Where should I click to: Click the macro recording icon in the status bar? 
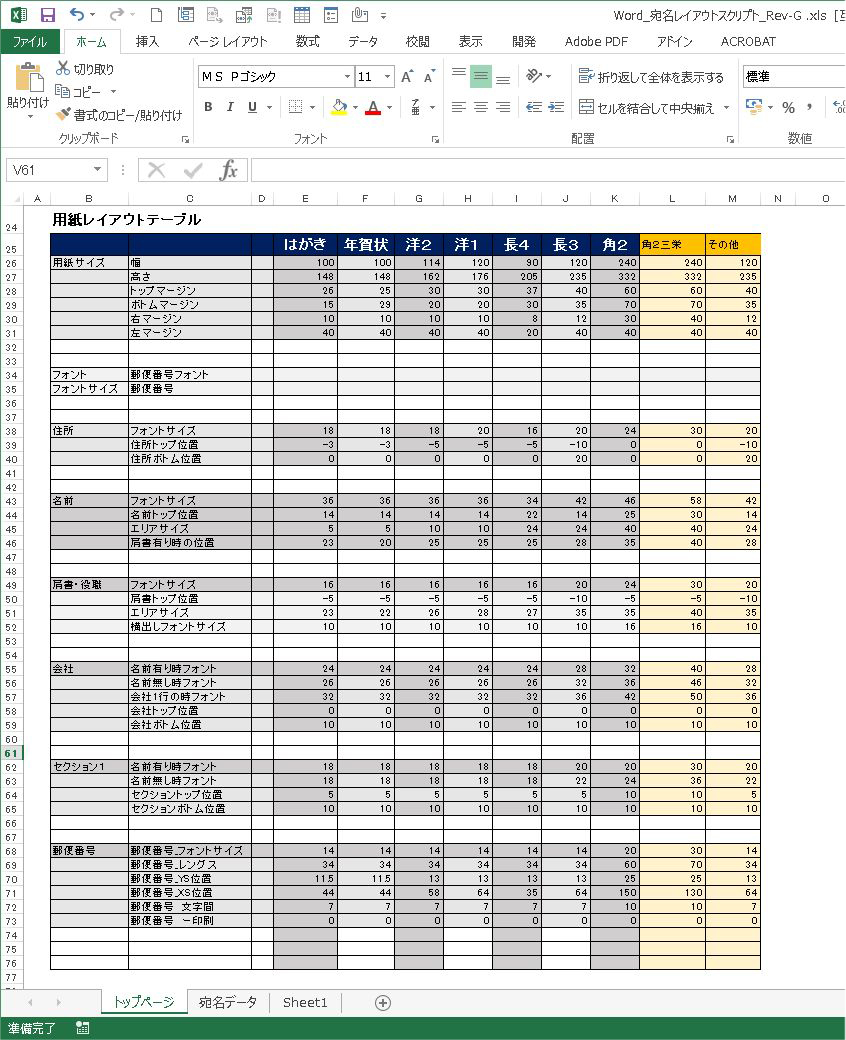click(83, 1028)
